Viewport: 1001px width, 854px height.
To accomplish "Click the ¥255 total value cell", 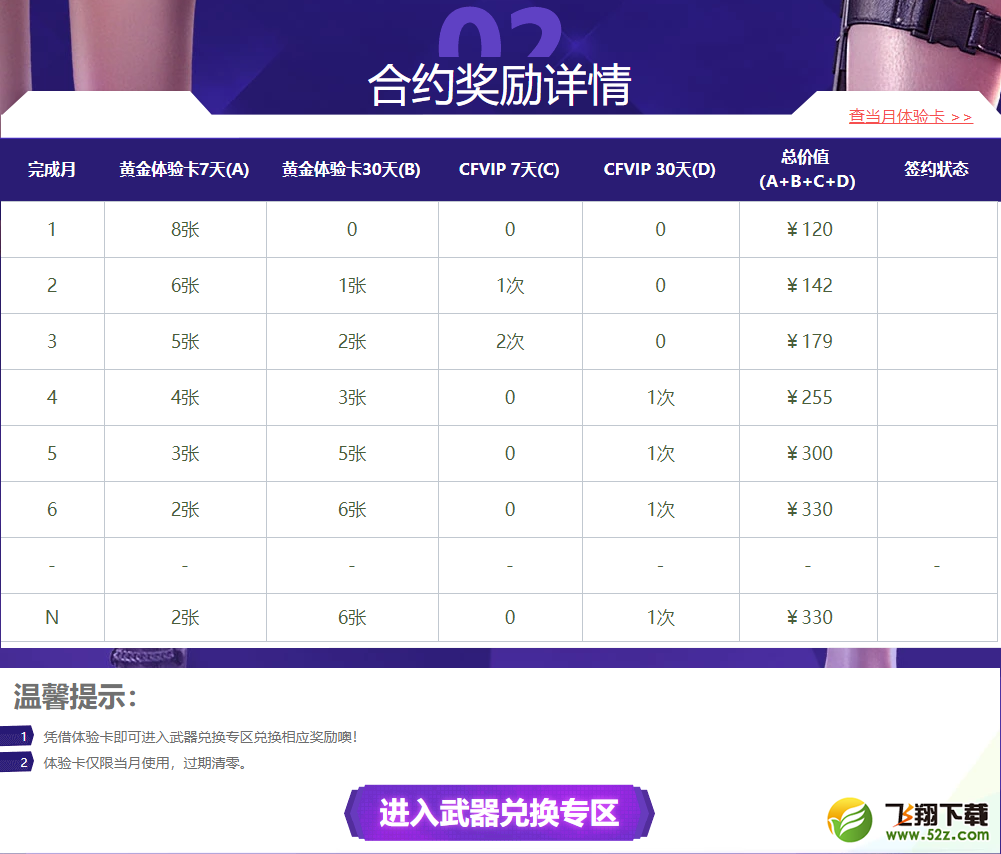I will pos(809,398).
